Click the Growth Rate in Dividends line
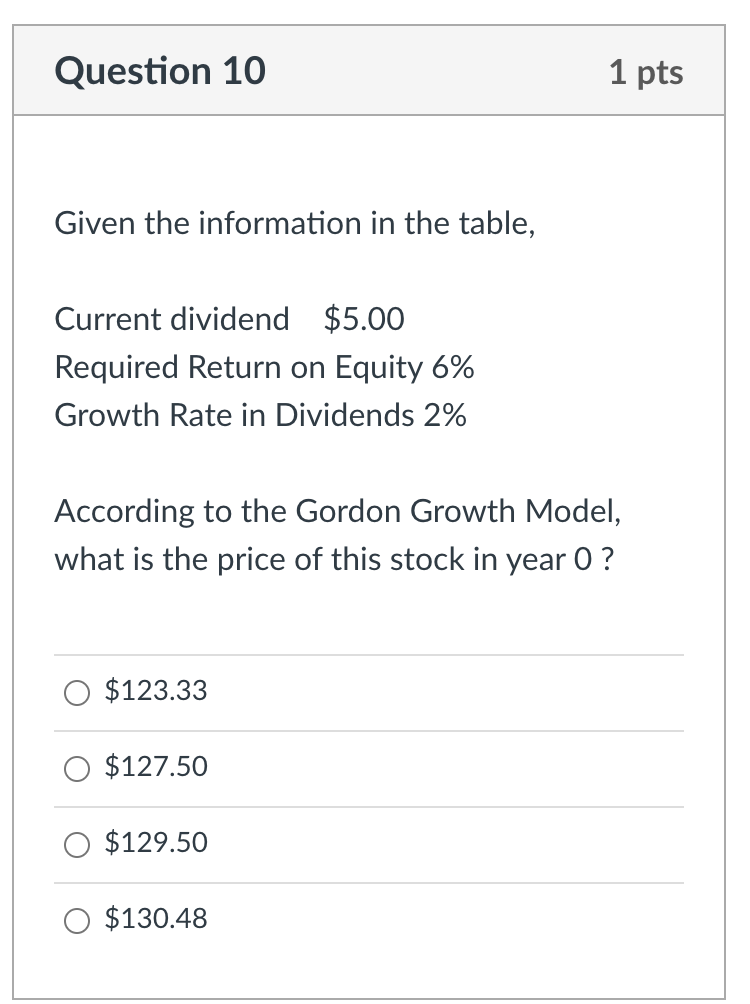Screen dimensions: 750x1004 click(260, 416)
